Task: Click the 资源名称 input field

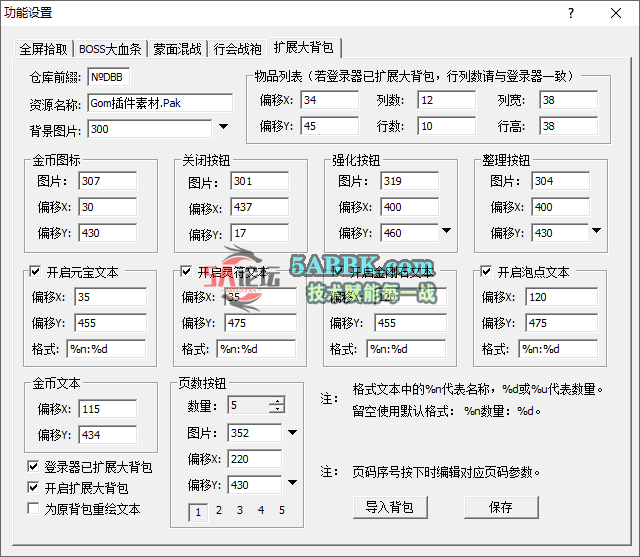Action: (160, 103)
